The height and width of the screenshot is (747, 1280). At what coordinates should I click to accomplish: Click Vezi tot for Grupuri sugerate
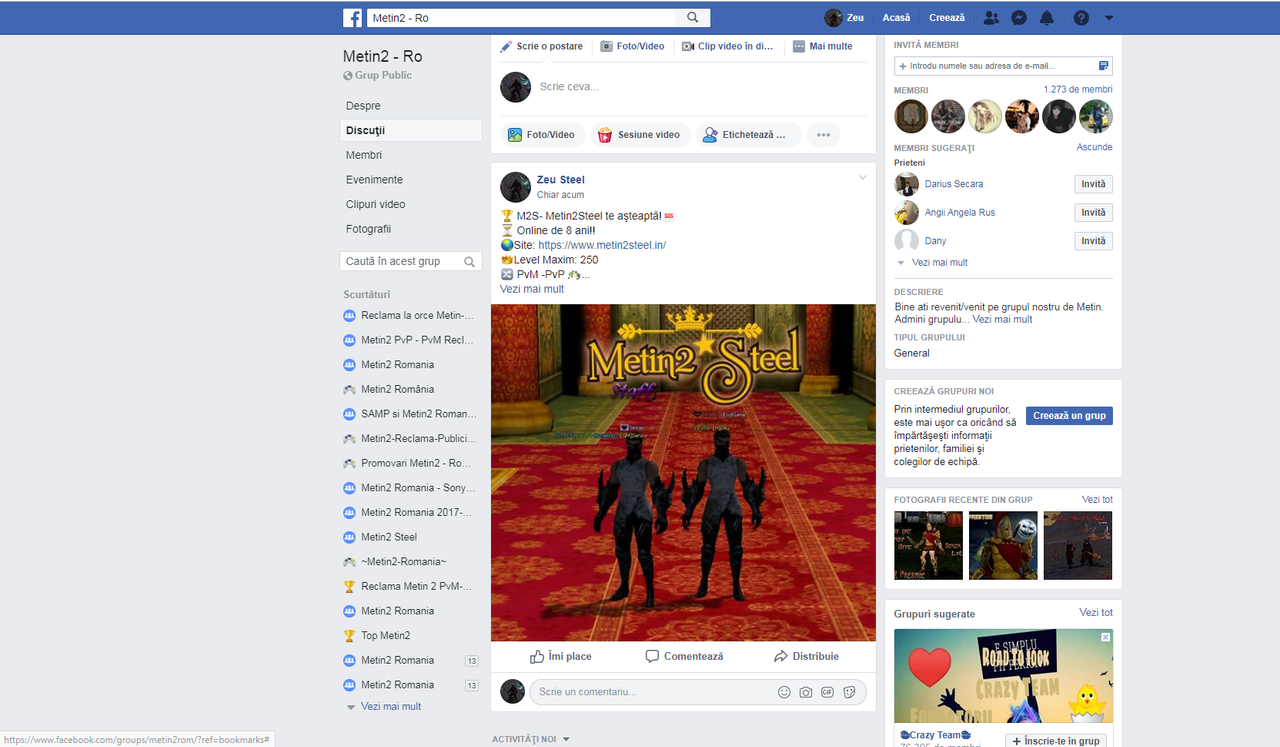click(1096, 612)
